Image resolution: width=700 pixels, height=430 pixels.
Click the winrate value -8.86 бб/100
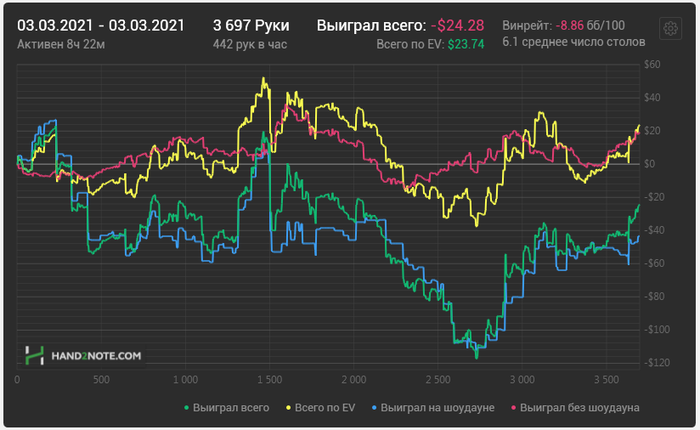[x=590, y=25]
